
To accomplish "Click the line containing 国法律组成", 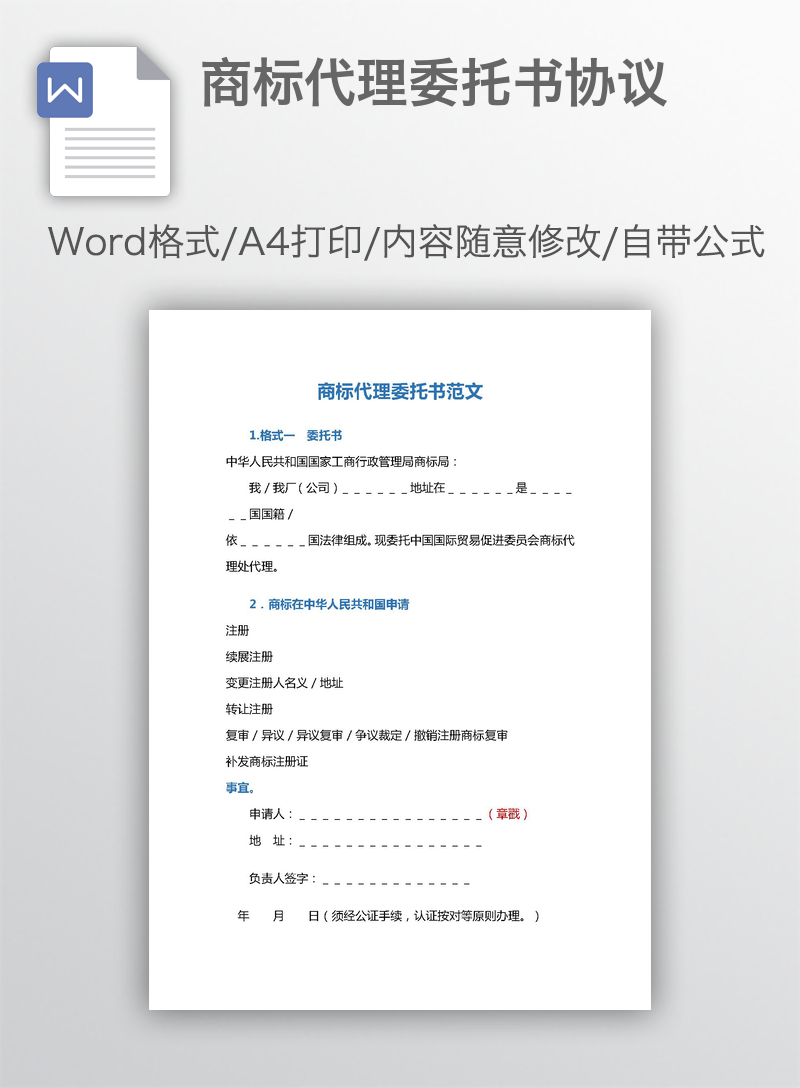I will tap(400, 541).
